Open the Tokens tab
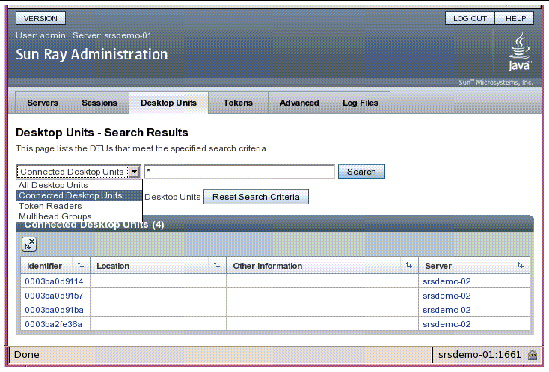This screenshot has height=372, width=549. click(238, 103)
